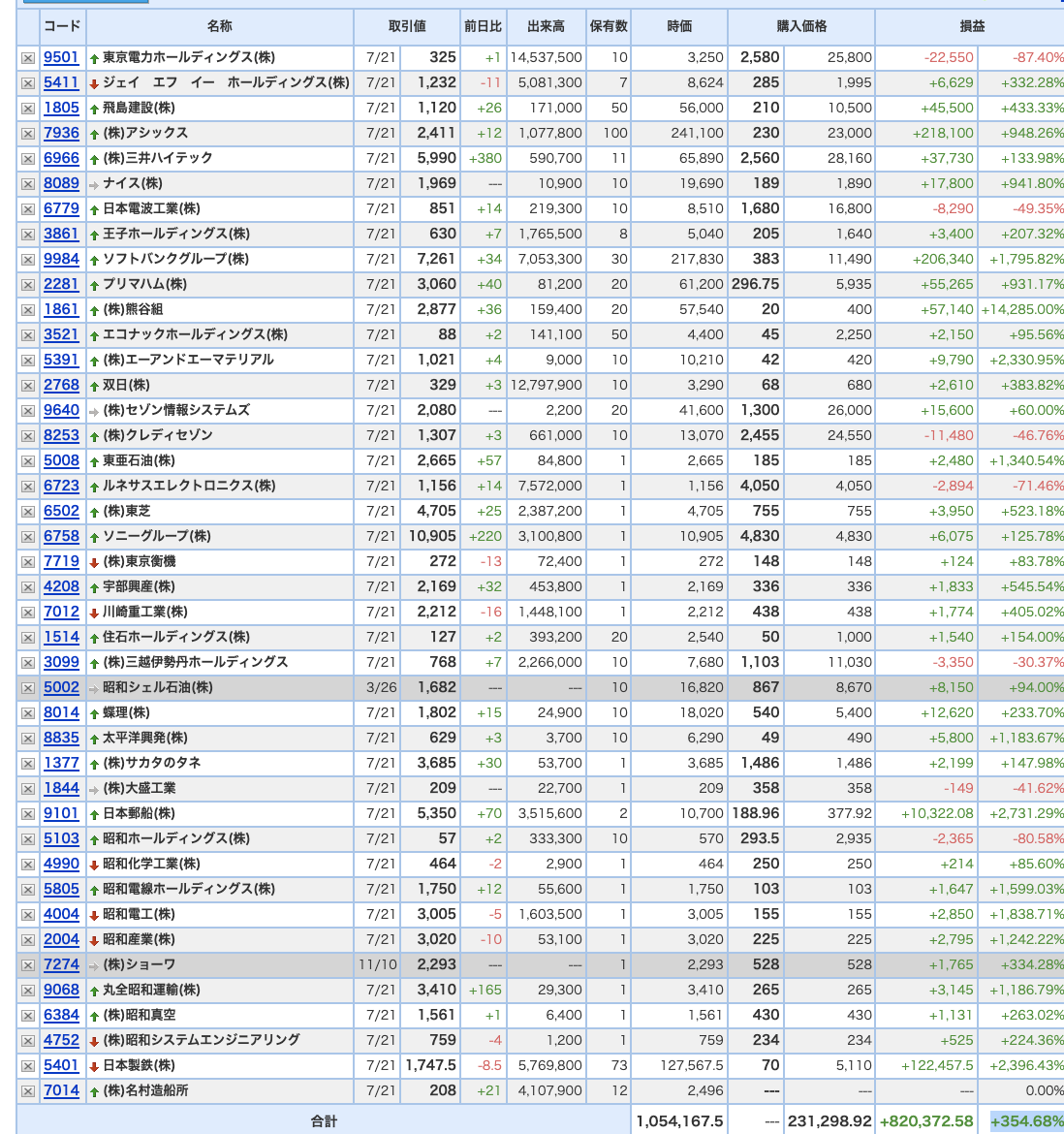The image size is (1064, 1134).
Task: Open stock code link 9501
Action: (x=61, y=58)
